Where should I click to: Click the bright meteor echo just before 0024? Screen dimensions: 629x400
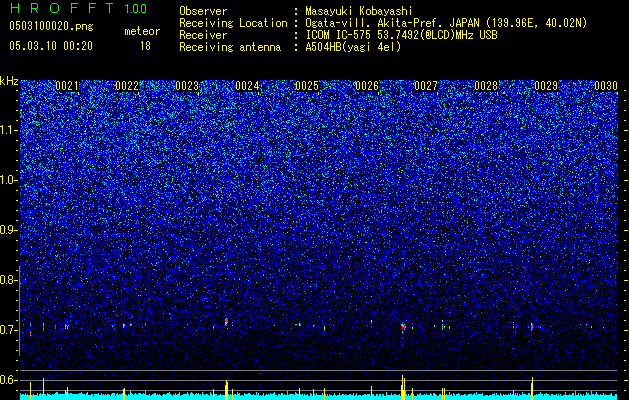226,321
